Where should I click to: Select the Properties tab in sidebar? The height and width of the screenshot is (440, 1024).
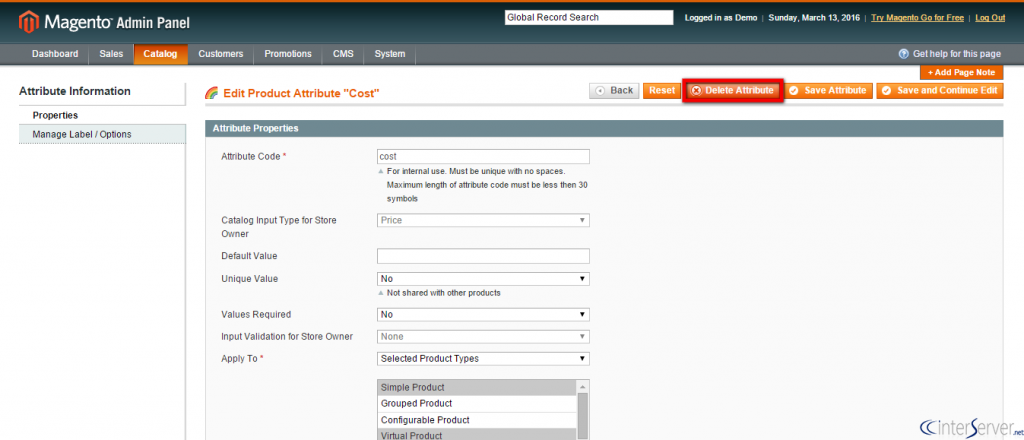tap(103, 116)
